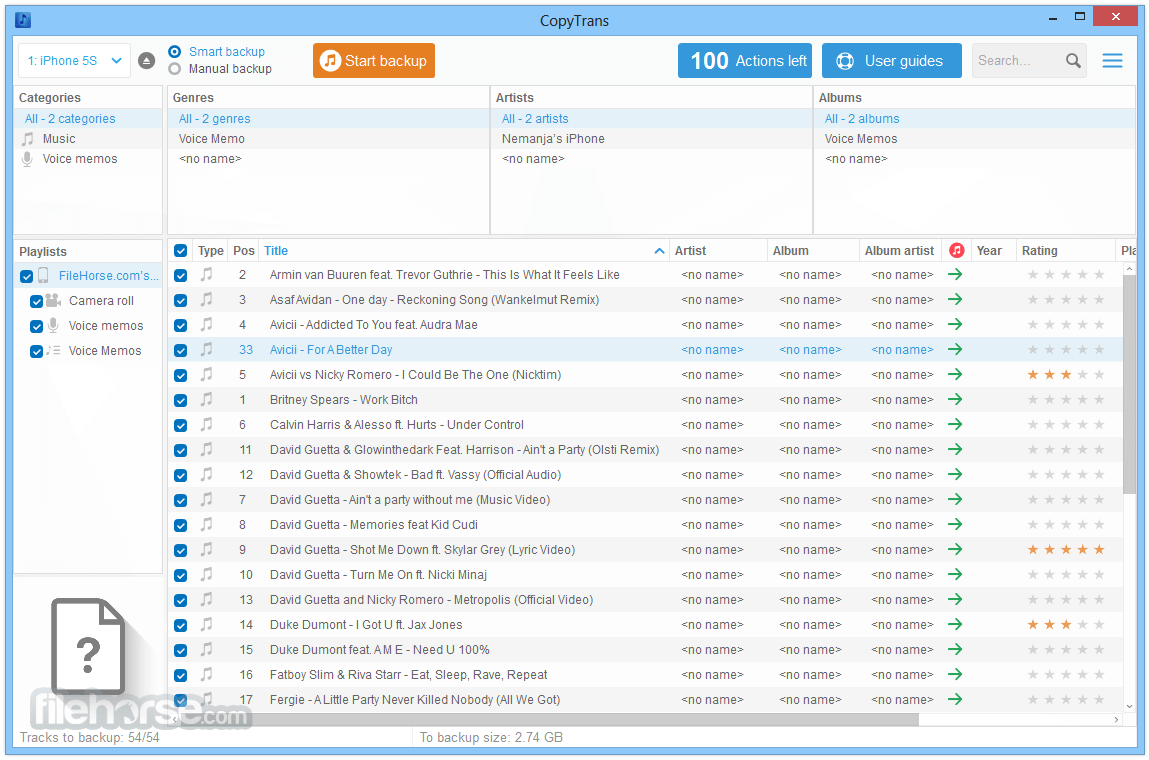Click the microphone icon of Voice memos playlist

point(53,325)
